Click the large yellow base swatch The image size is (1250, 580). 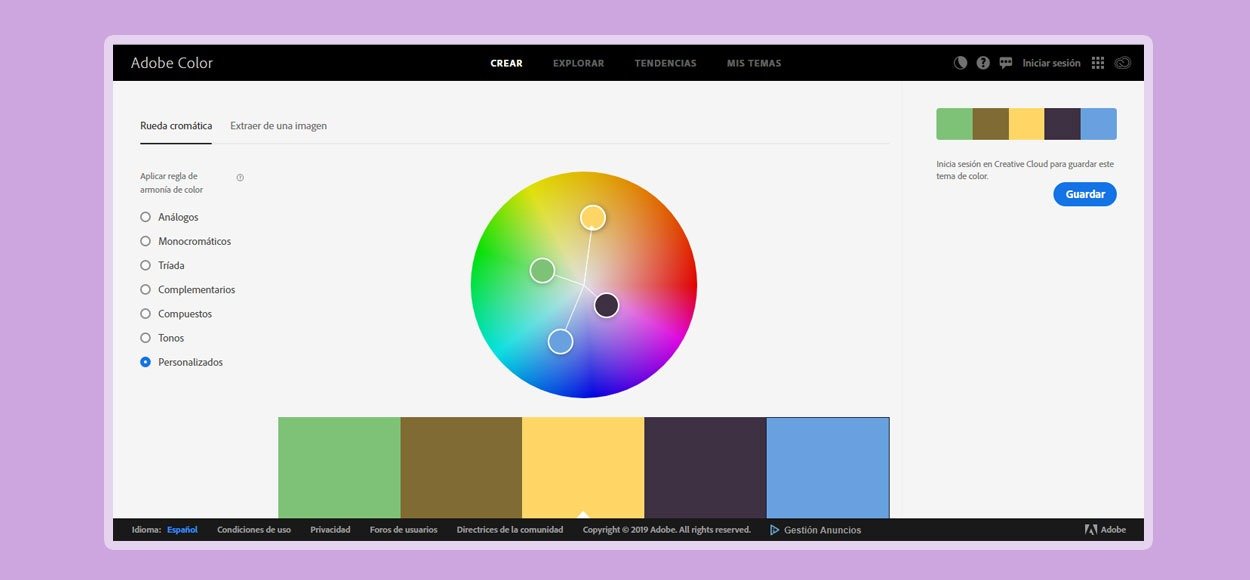pos(583,467)
